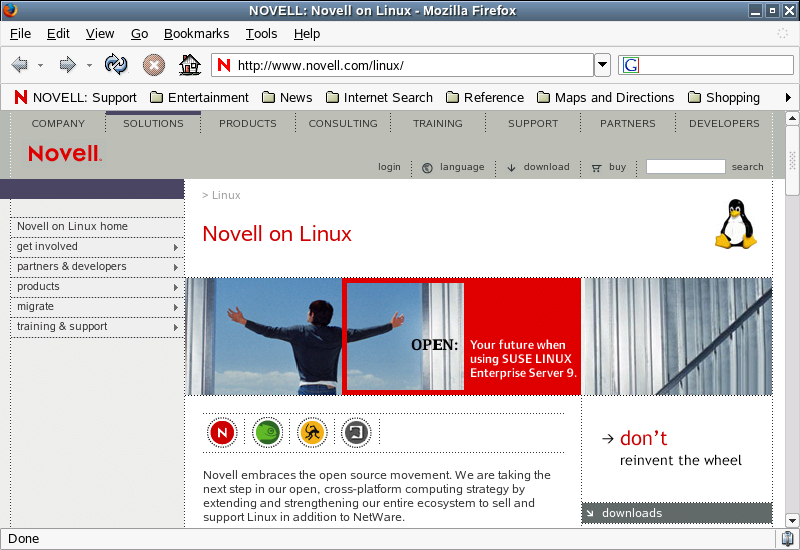Open the Shopping bookmarks folder
This screenshot has height=550, width=800.
pyautogui.click(x=724, y=97)
